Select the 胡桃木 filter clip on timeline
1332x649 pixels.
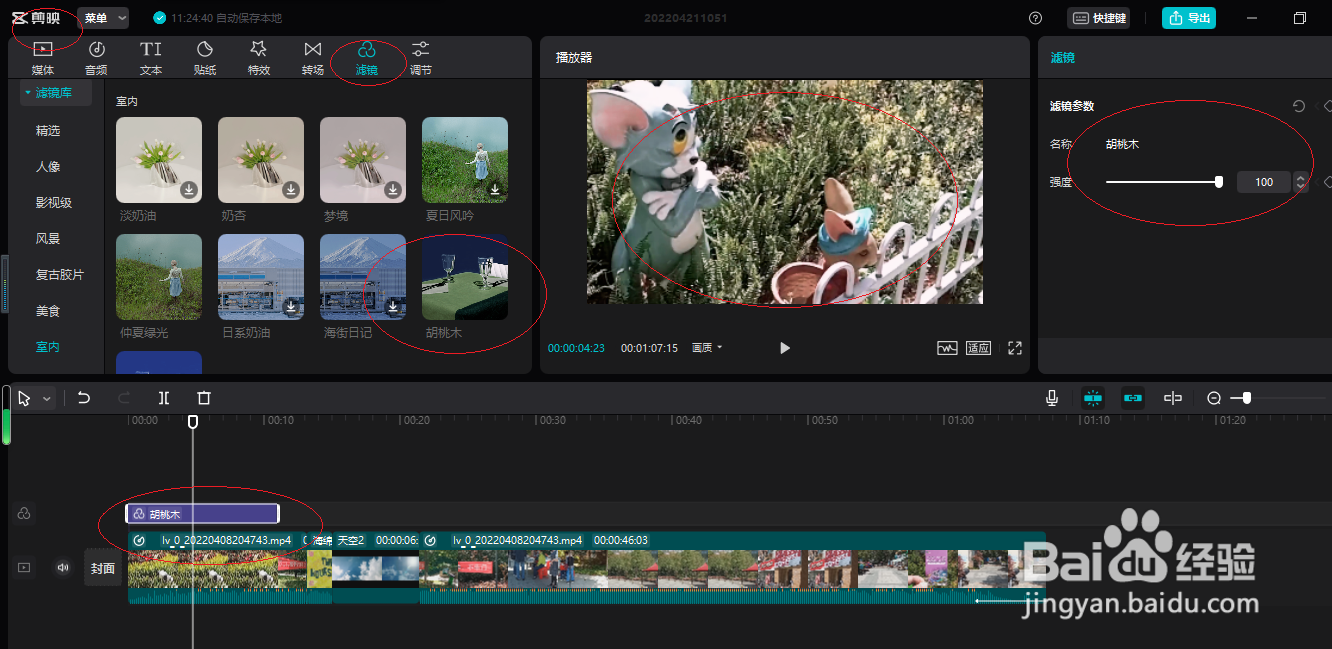(202, 514)
